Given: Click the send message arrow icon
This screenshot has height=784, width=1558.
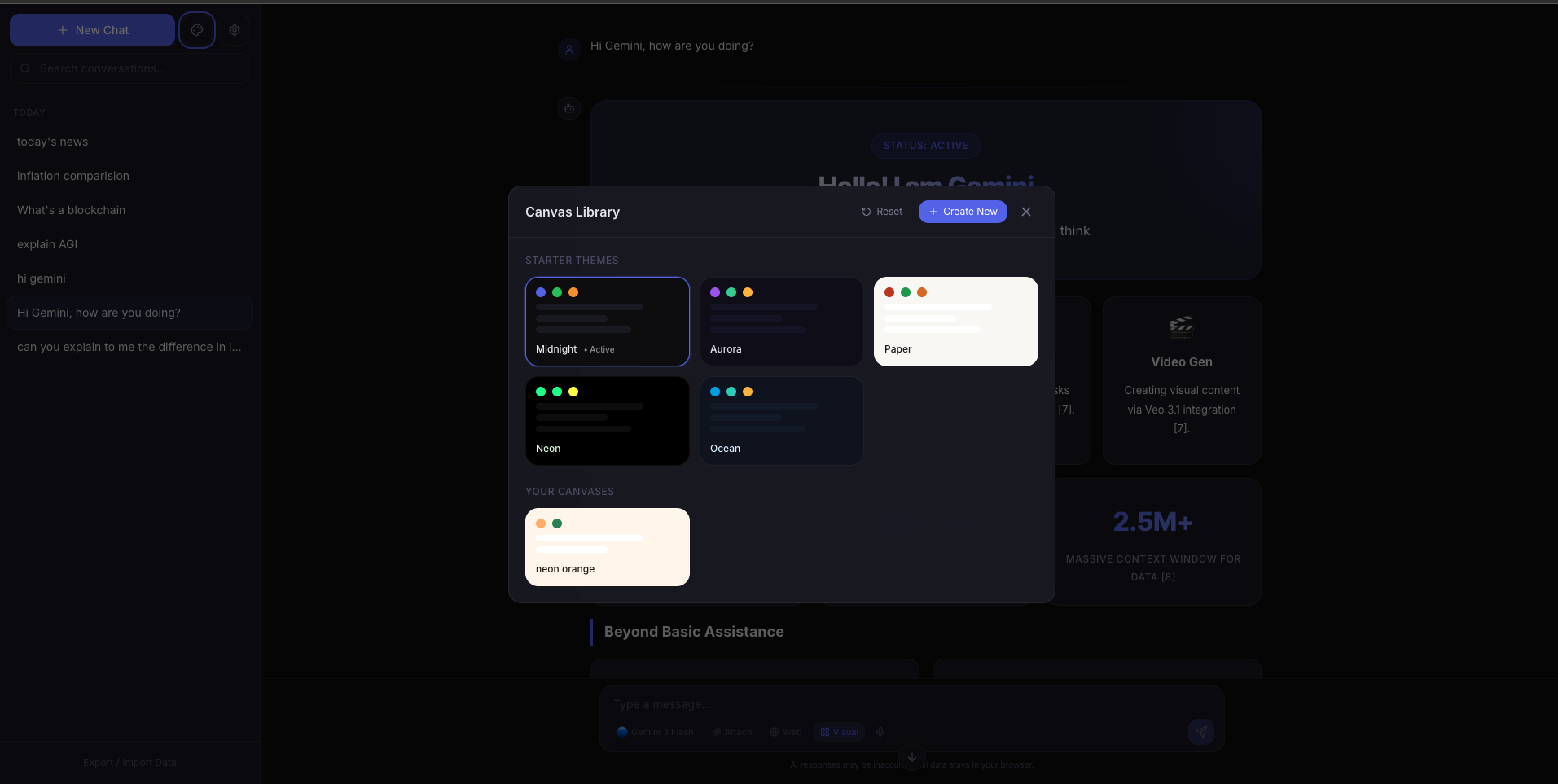Looking at the screenshot, I should [1200, 732].
